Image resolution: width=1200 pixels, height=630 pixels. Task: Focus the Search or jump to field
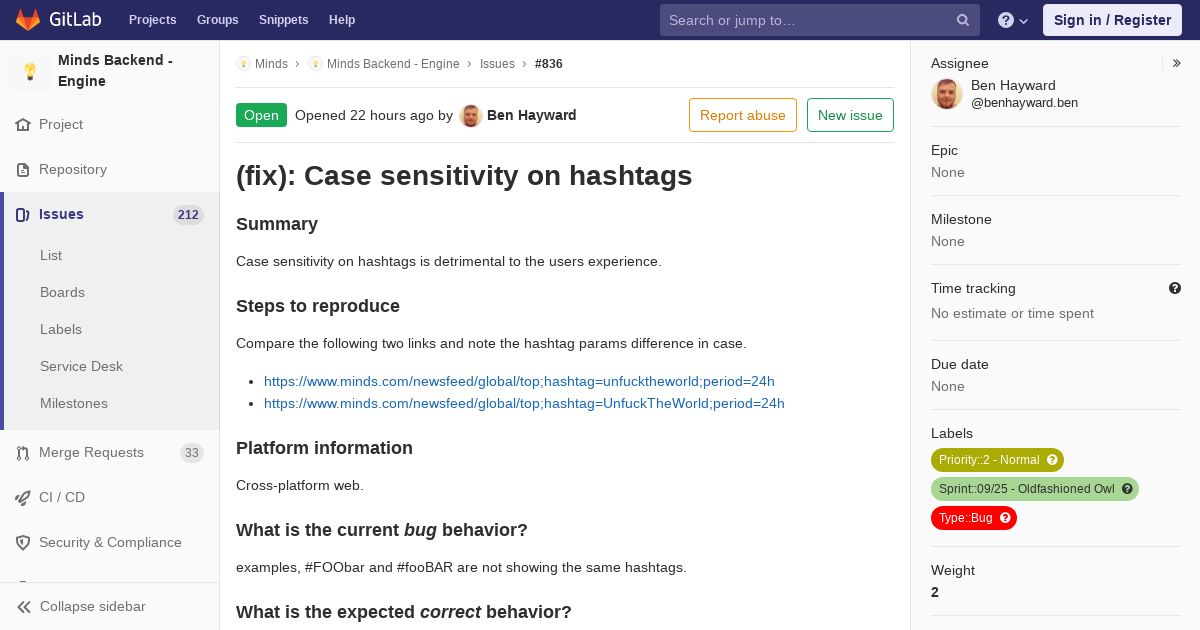pos(808,20)
